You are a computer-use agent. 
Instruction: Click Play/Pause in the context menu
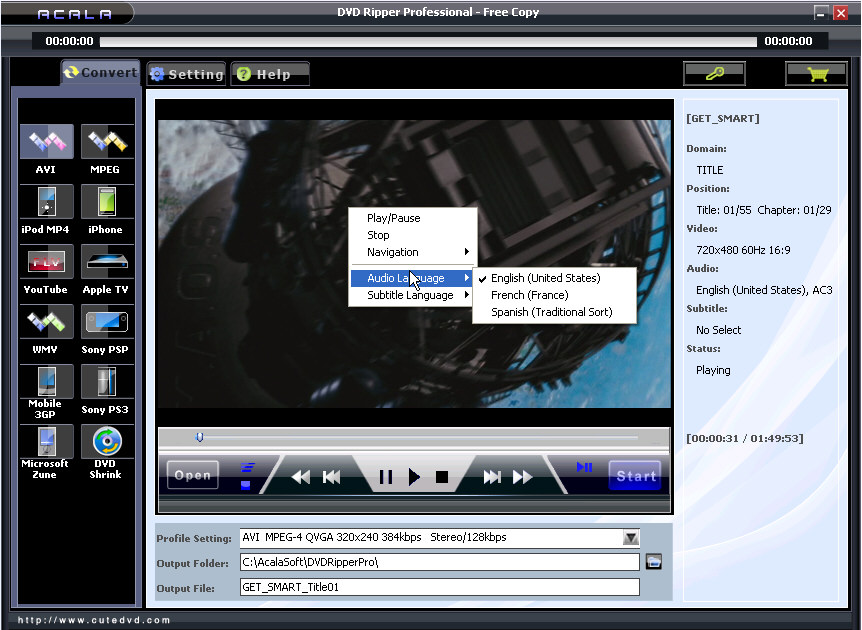[393, 218]
